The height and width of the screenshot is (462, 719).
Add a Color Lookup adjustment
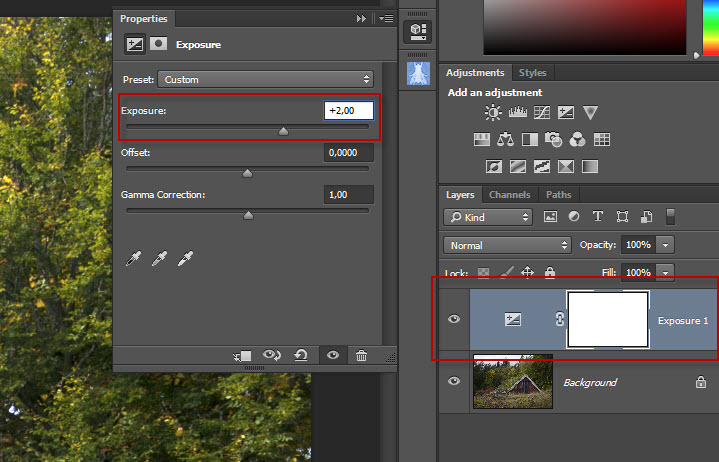coord(602,139)
